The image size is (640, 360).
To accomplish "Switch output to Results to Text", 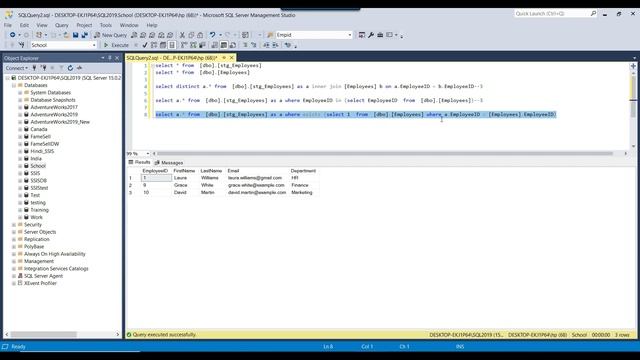I will pyautogui.click(x=215, y=45).
